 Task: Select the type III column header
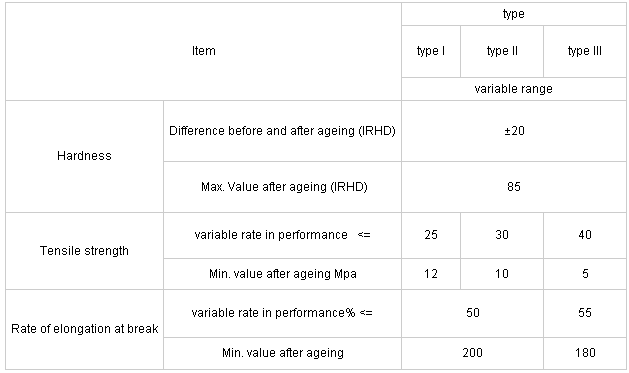[x=584, y=51]
